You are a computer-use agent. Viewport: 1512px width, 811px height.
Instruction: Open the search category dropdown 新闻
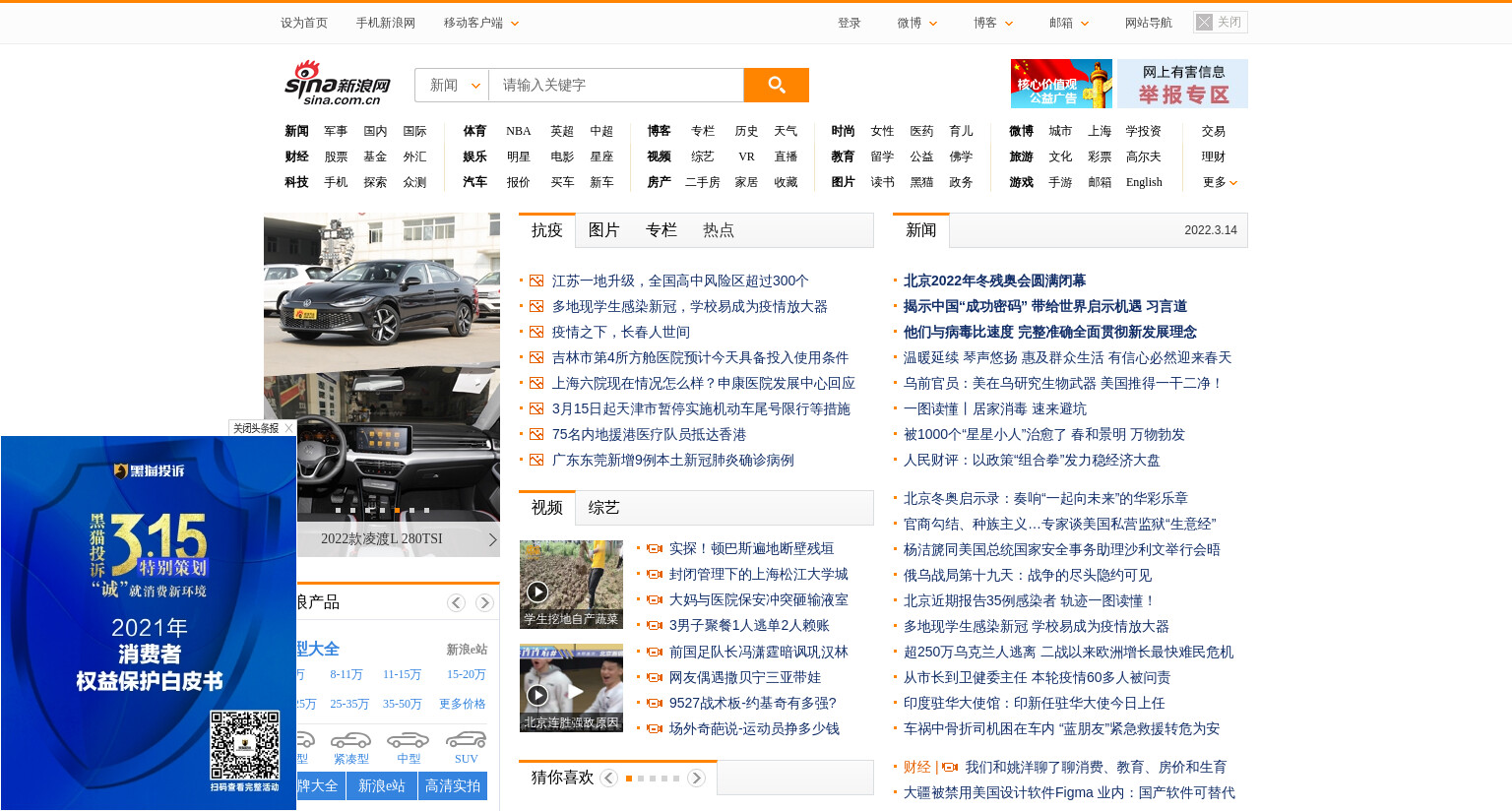tap(452, 85)
